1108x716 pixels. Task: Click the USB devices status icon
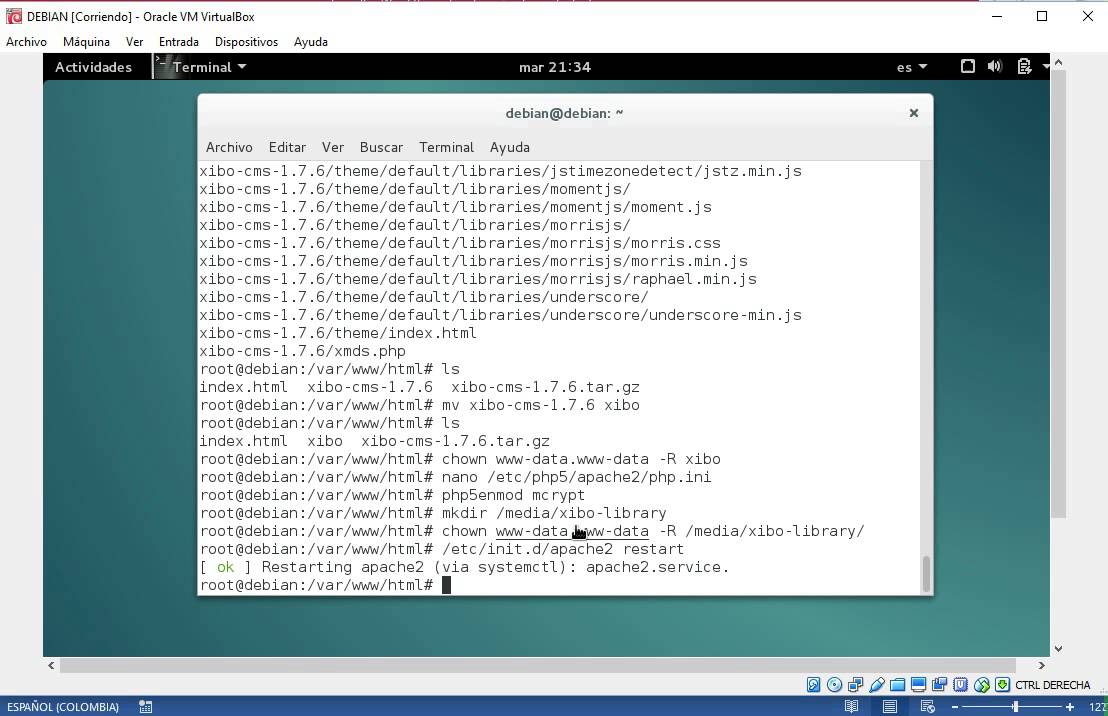pyautogui.click(x=877, y=684)
